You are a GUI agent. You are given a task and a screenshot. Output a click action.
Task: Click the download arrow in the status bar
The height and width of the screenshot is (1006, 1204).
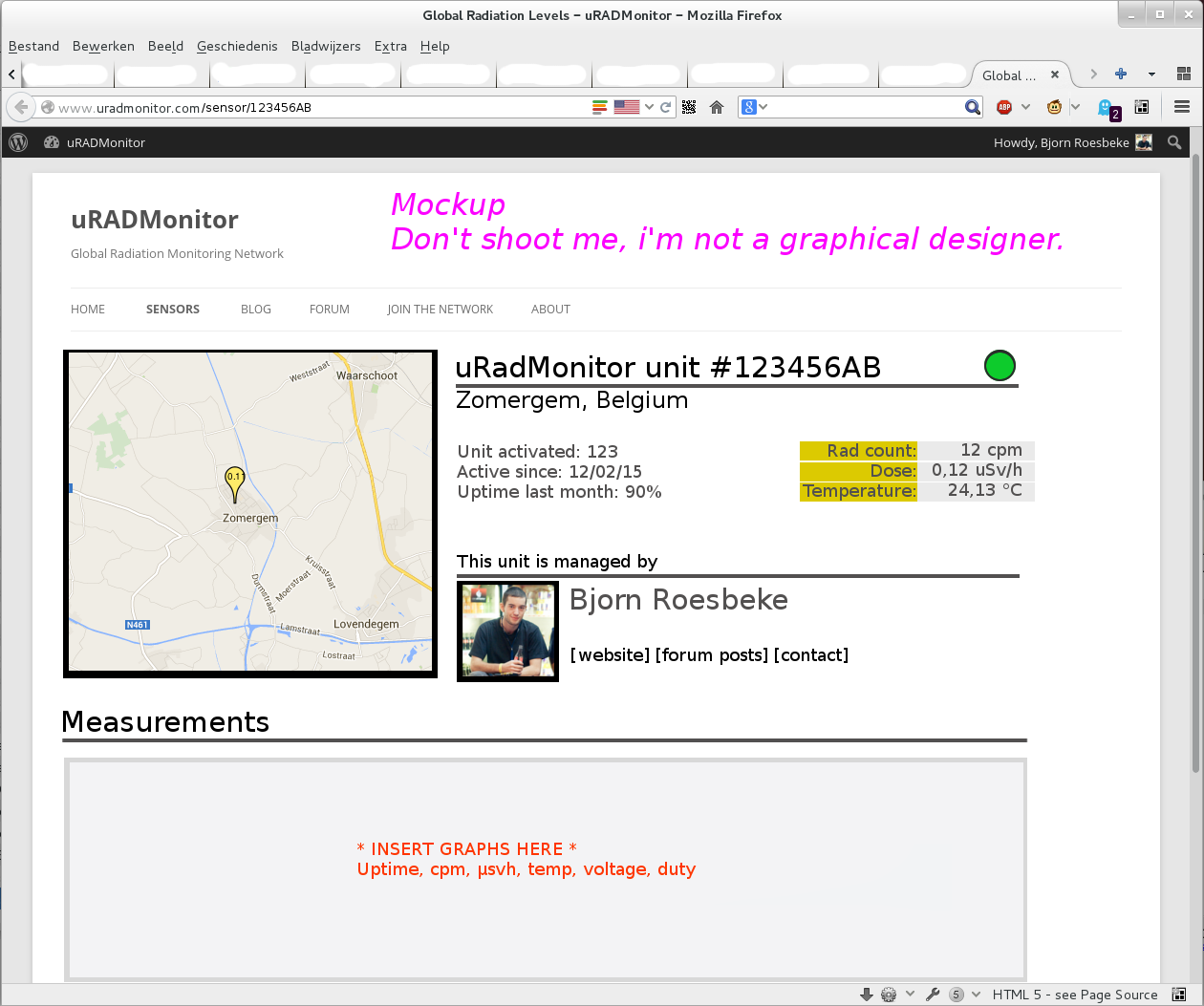point(867,995)
